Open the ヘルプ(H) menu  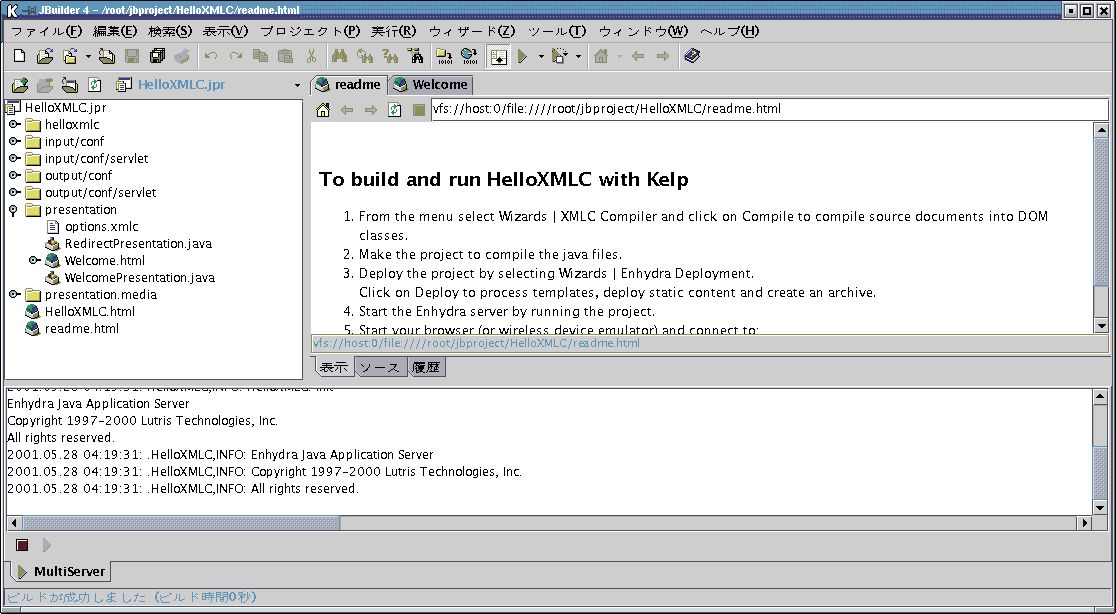tap(730, 31)
